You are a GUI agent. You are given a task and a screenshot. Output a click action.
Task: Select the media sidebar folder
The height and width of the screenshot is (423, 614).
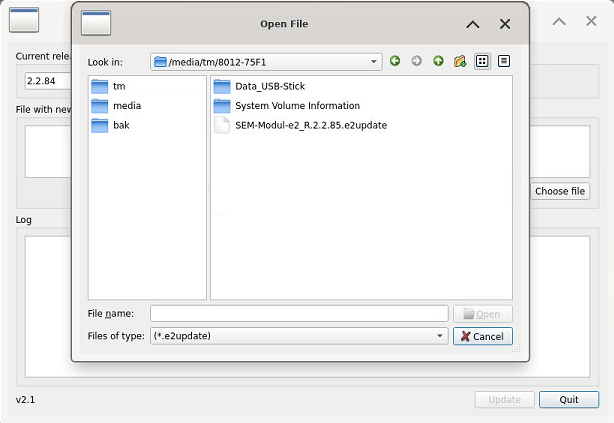tap(126, 105)
